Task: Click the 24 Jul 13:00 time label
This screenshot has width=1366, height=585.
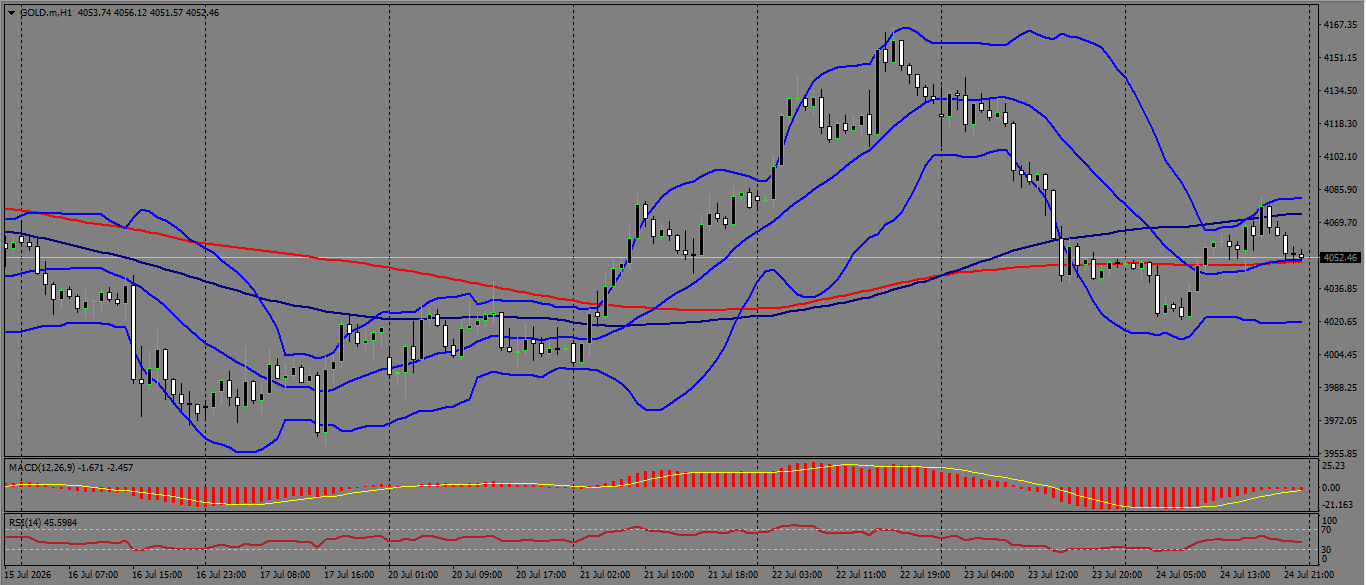Action: pos(1244,576)
